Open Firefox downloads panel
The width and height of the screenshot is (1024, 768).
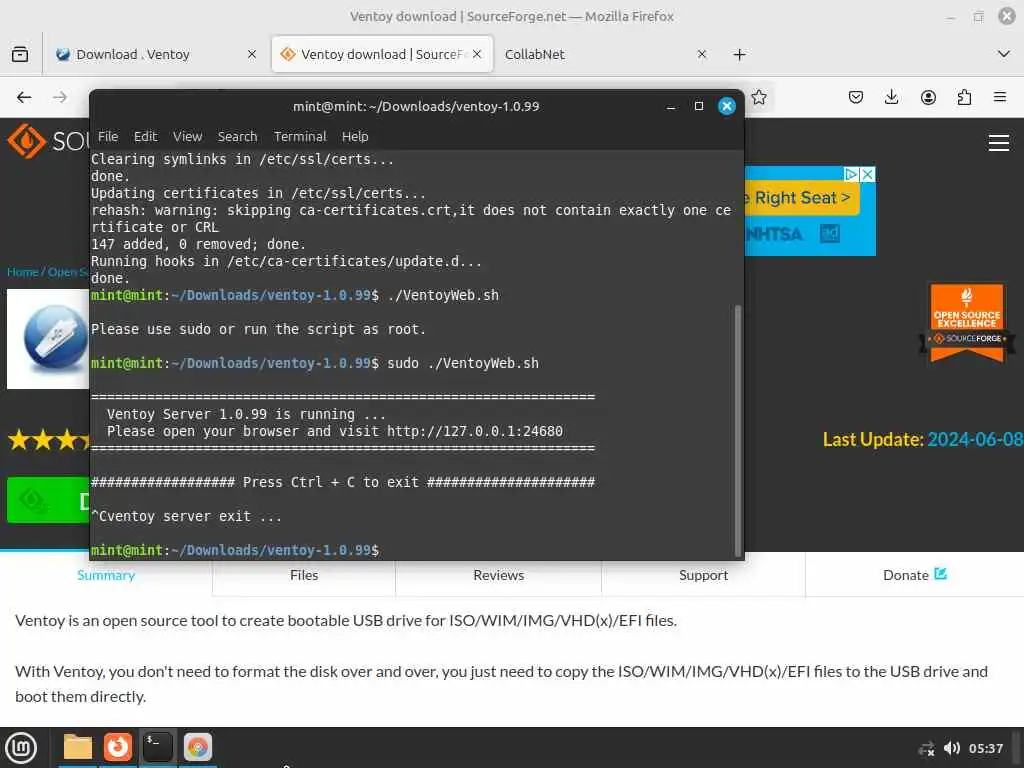[x=891, y=97]
